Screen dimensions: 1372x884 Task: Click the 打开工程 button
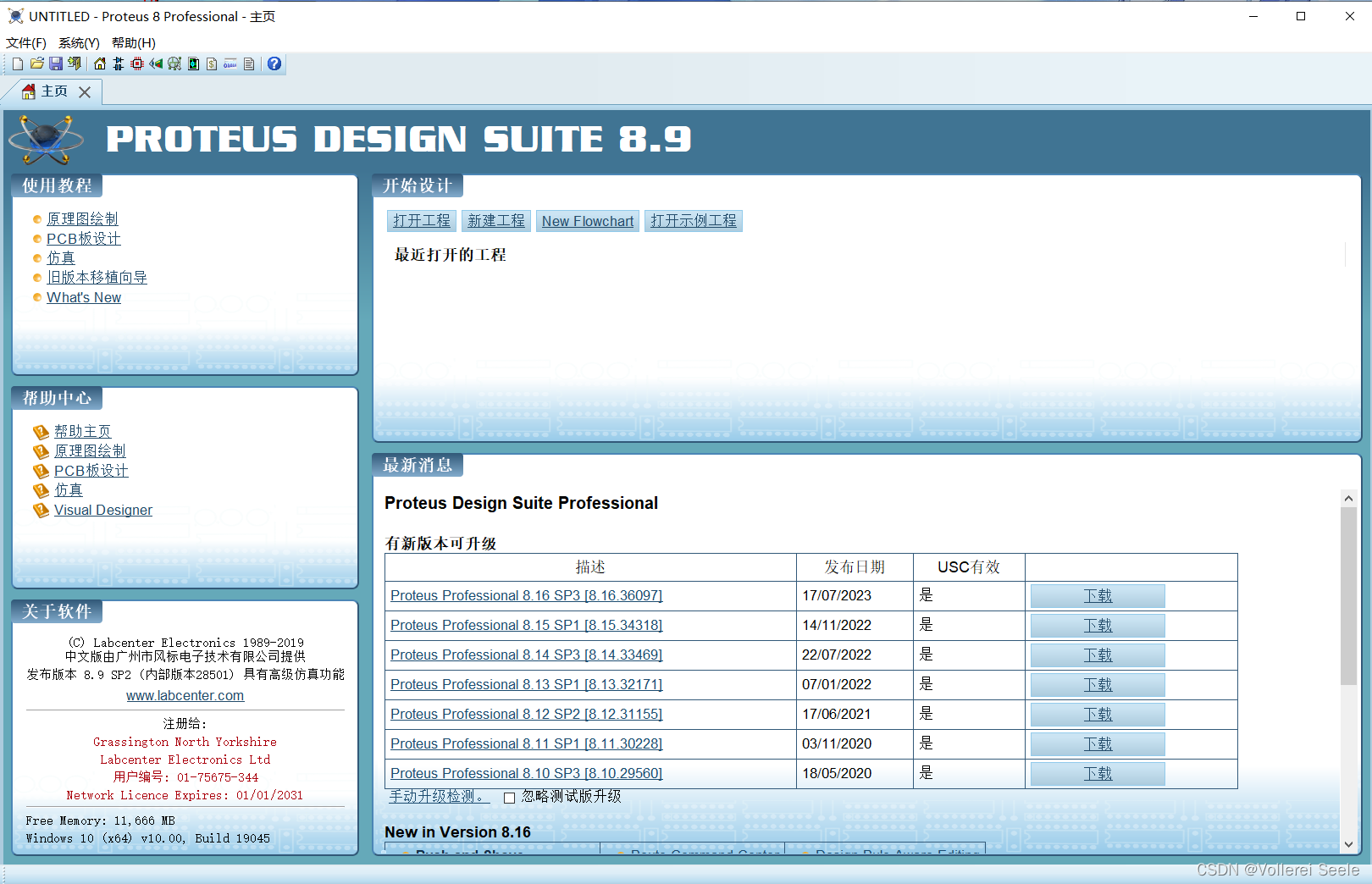[422, 221]
